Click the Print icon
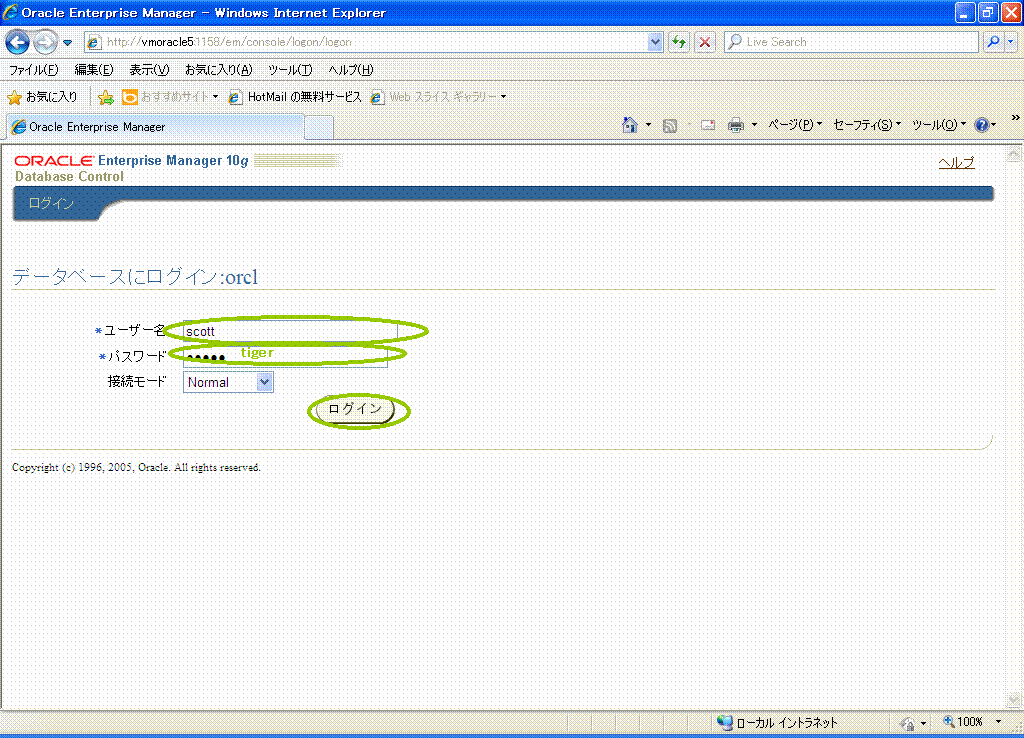 735,125
